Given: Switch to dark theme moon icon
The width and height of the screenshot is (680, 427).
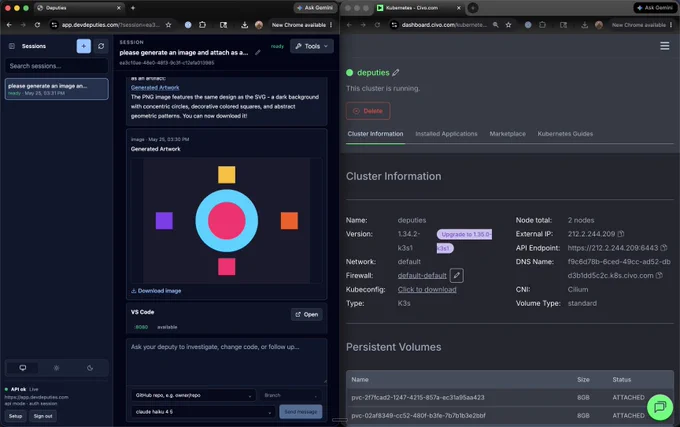Looking at the screenshot, I should coord(90,368).
